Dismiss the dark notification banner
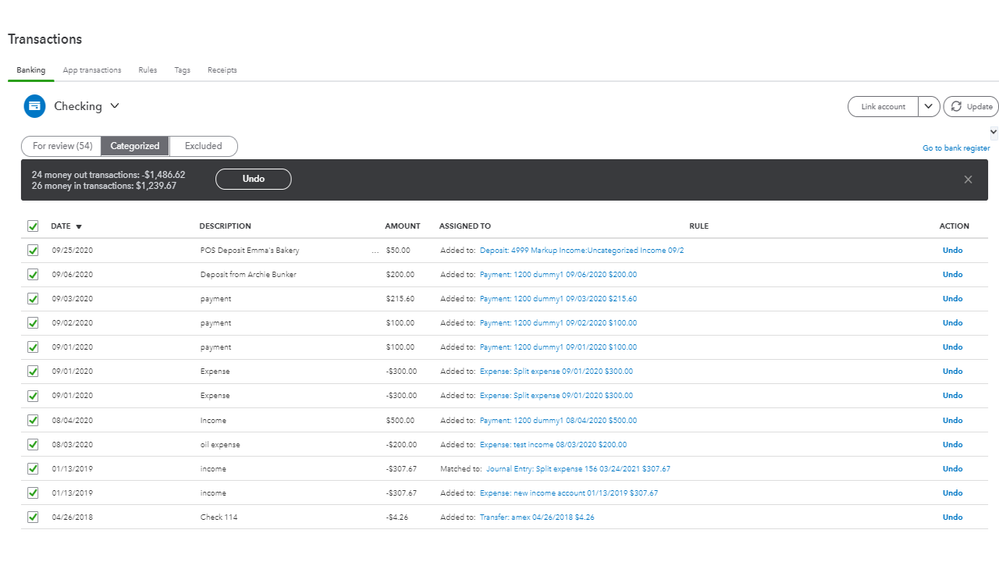The height and width of the screenshot is (562, 999). click(968, 180)
